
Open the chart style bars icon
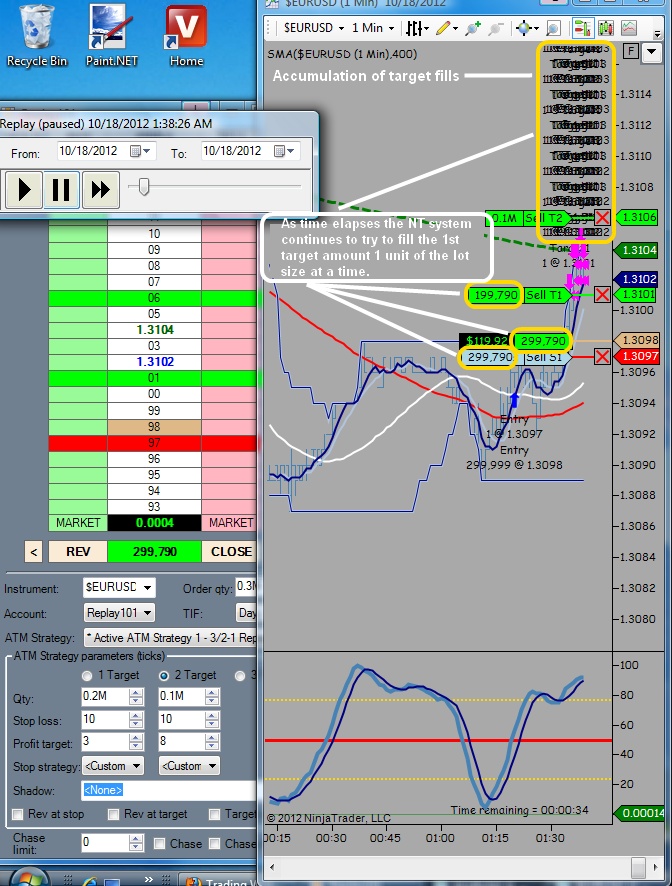click(x=416, y=28)
